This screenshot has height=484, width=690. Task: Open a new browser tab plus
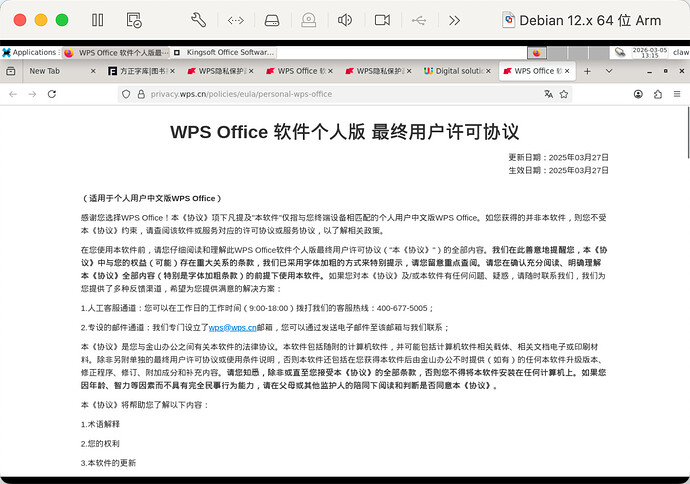[x=587, y=71]
